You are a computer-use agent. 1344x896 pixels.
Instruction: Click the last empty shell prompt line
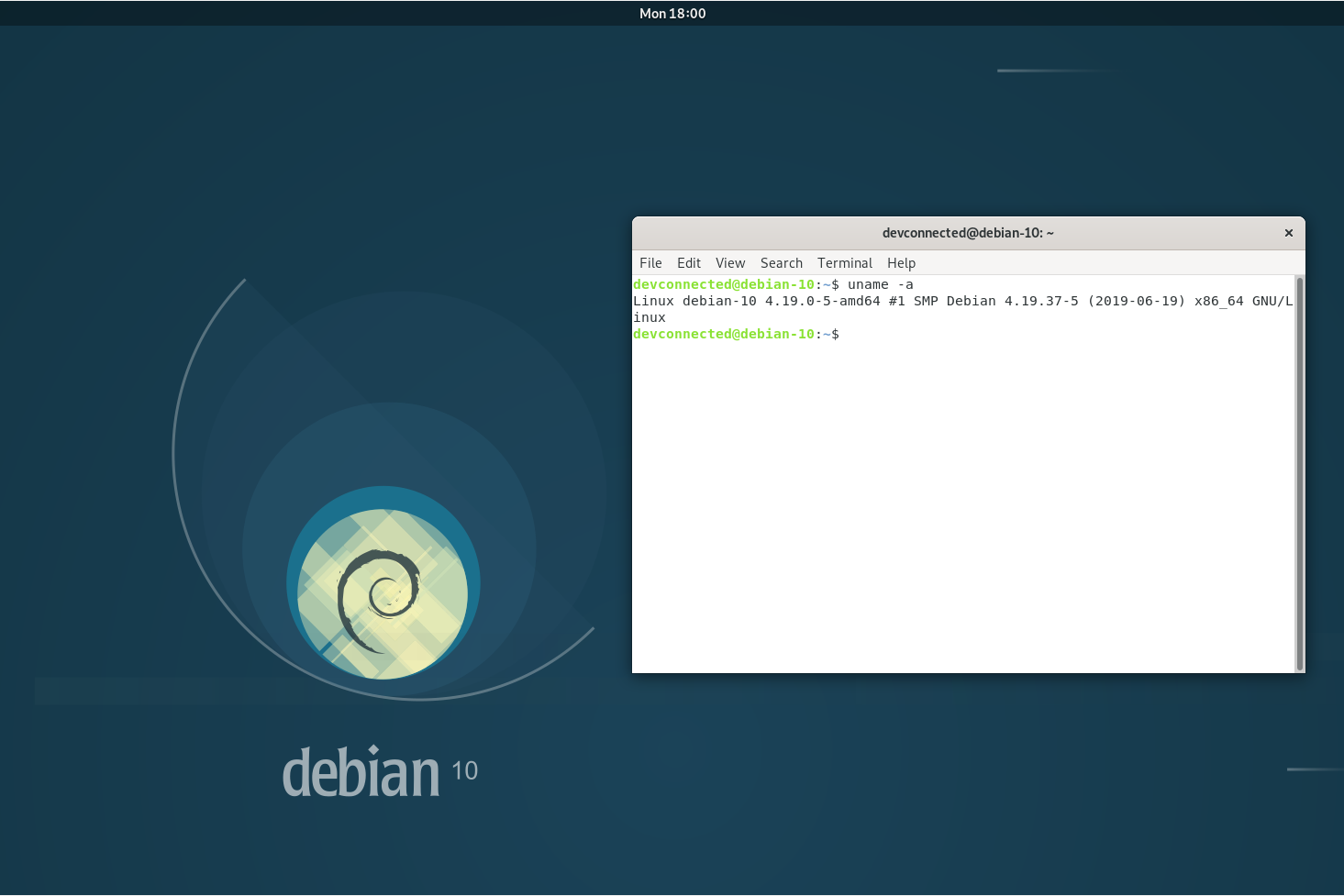click(x=736, y=334)
